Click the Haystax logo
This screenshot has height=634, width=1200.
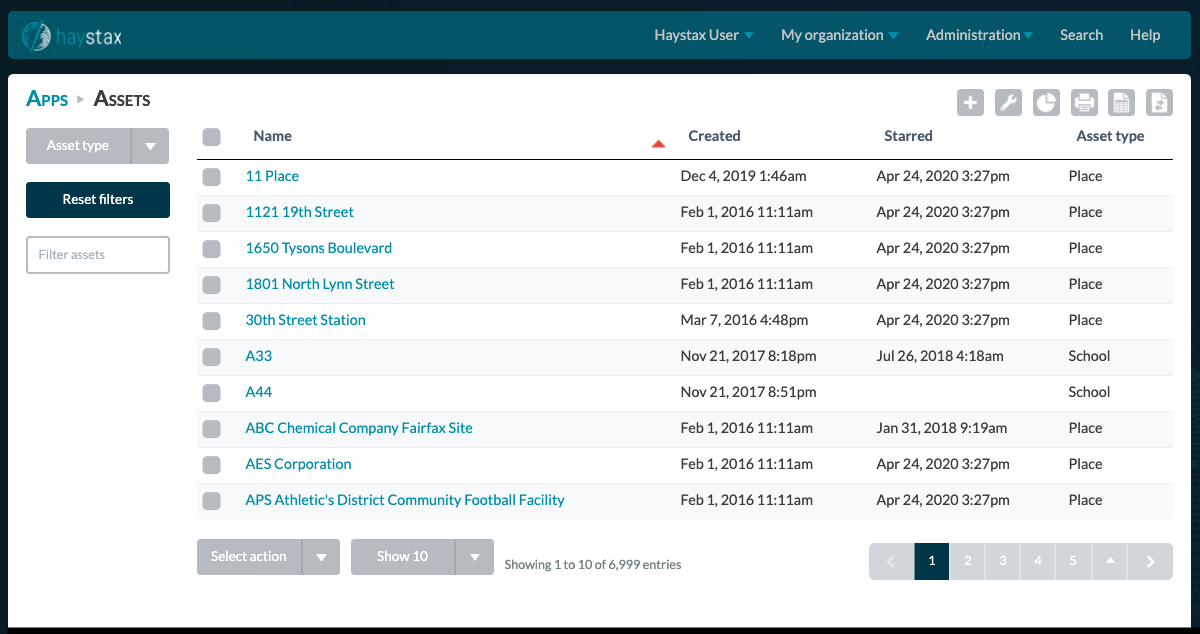pos(73,36)
